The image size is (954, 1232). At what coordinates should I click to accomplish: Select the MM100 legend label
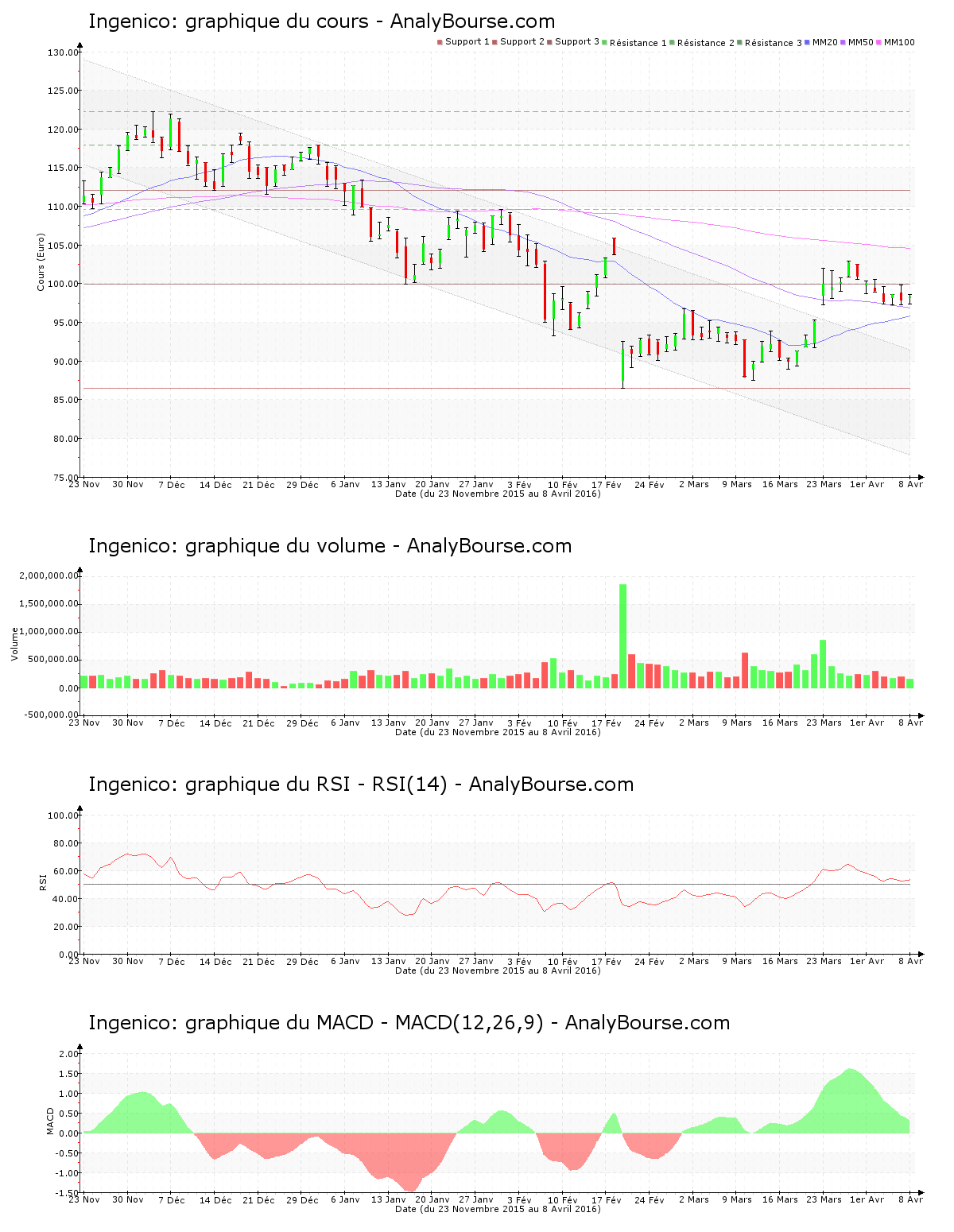pyautogui.click(x=899, y=42)
